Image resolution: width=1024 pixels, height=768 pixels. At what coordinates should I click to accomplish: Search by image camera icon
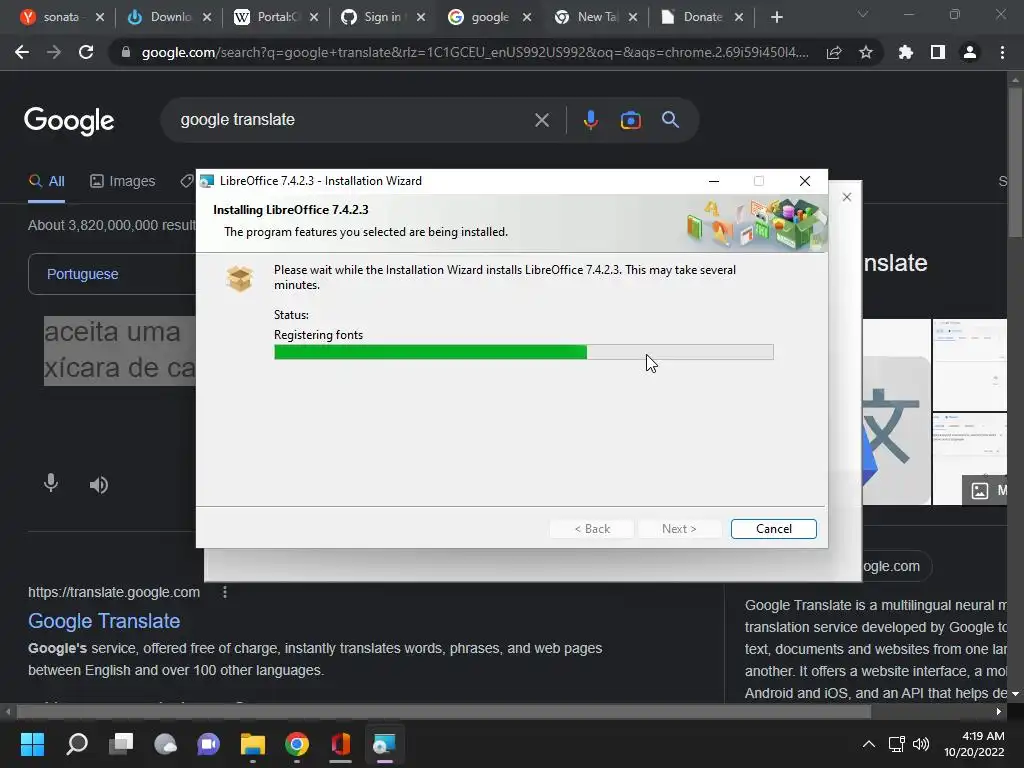click(x=630, y=120)
